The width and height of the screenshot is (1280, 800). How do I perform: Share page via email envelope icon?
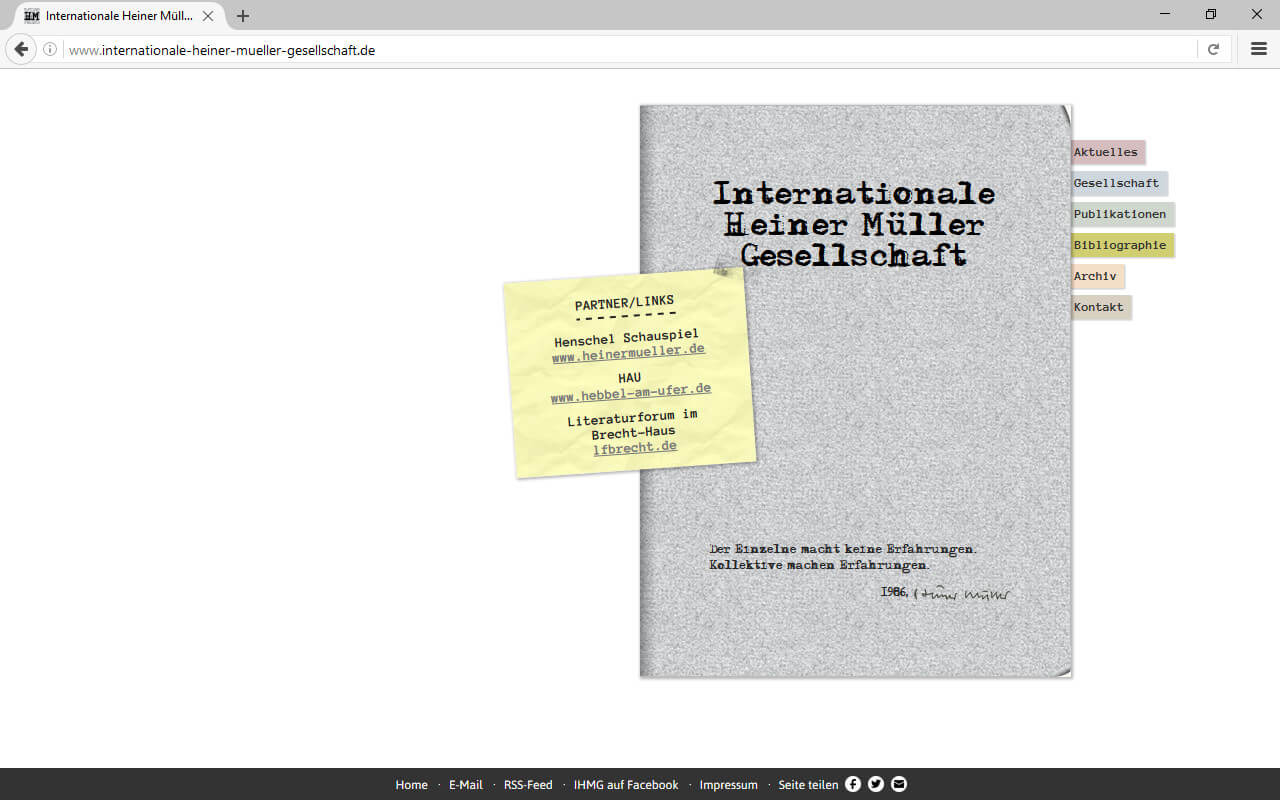coord(899,784)
